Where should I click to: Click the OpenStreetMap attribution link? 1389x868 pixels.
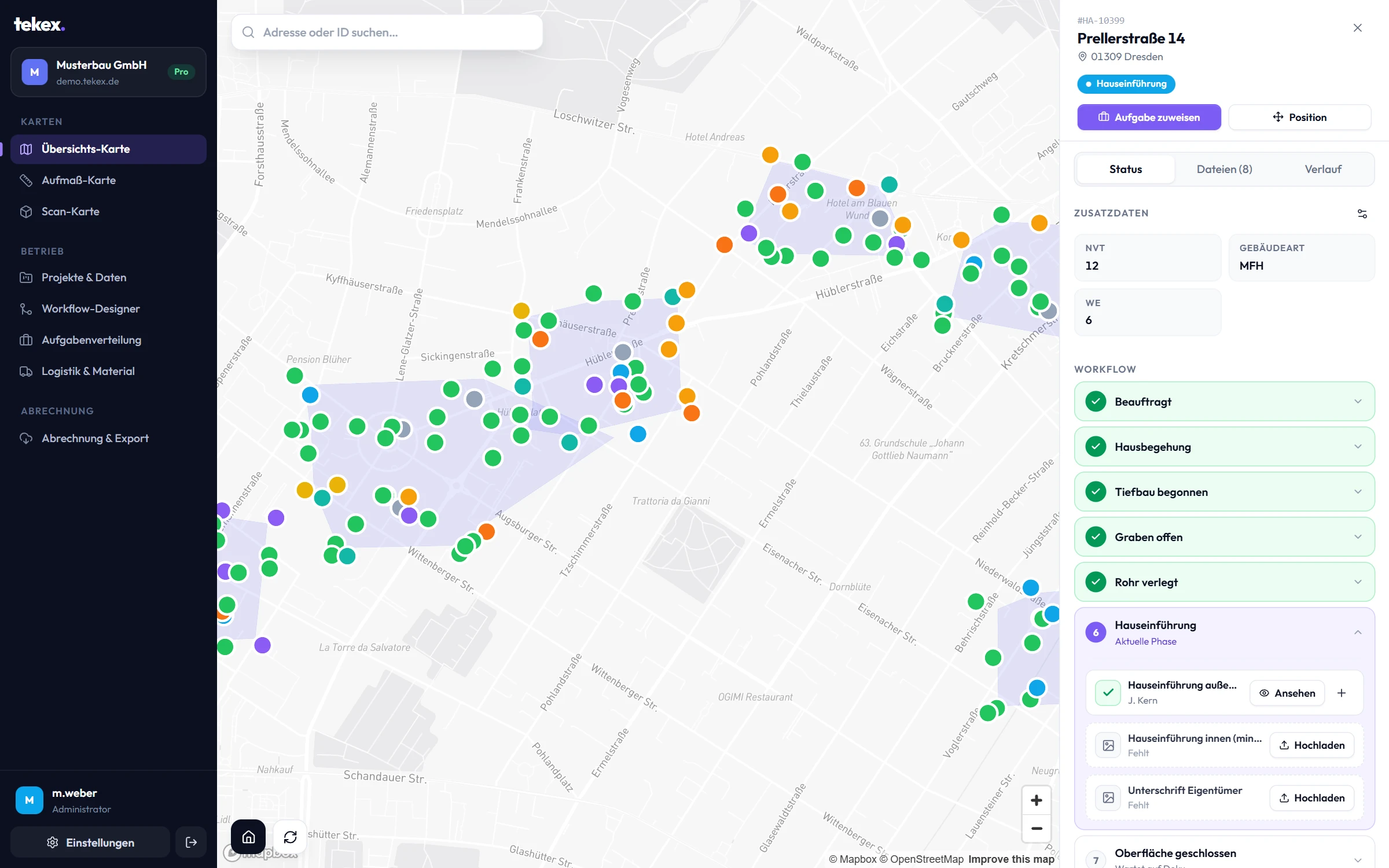point(921,859)
